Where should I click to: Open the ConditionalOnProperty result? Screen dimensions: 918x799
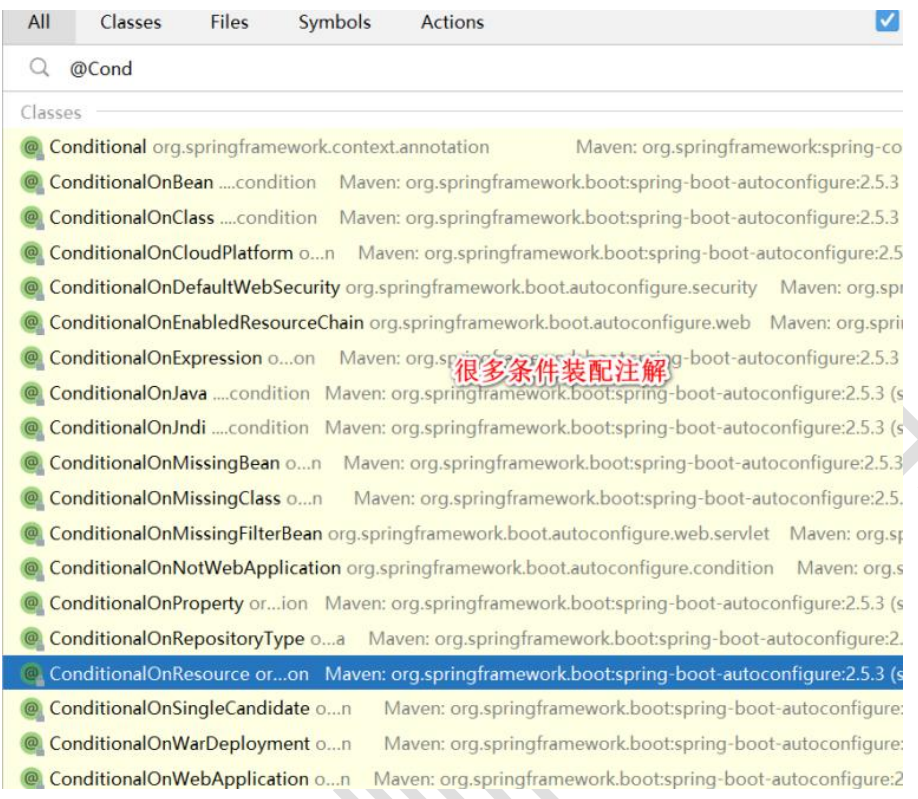[453, 603]
